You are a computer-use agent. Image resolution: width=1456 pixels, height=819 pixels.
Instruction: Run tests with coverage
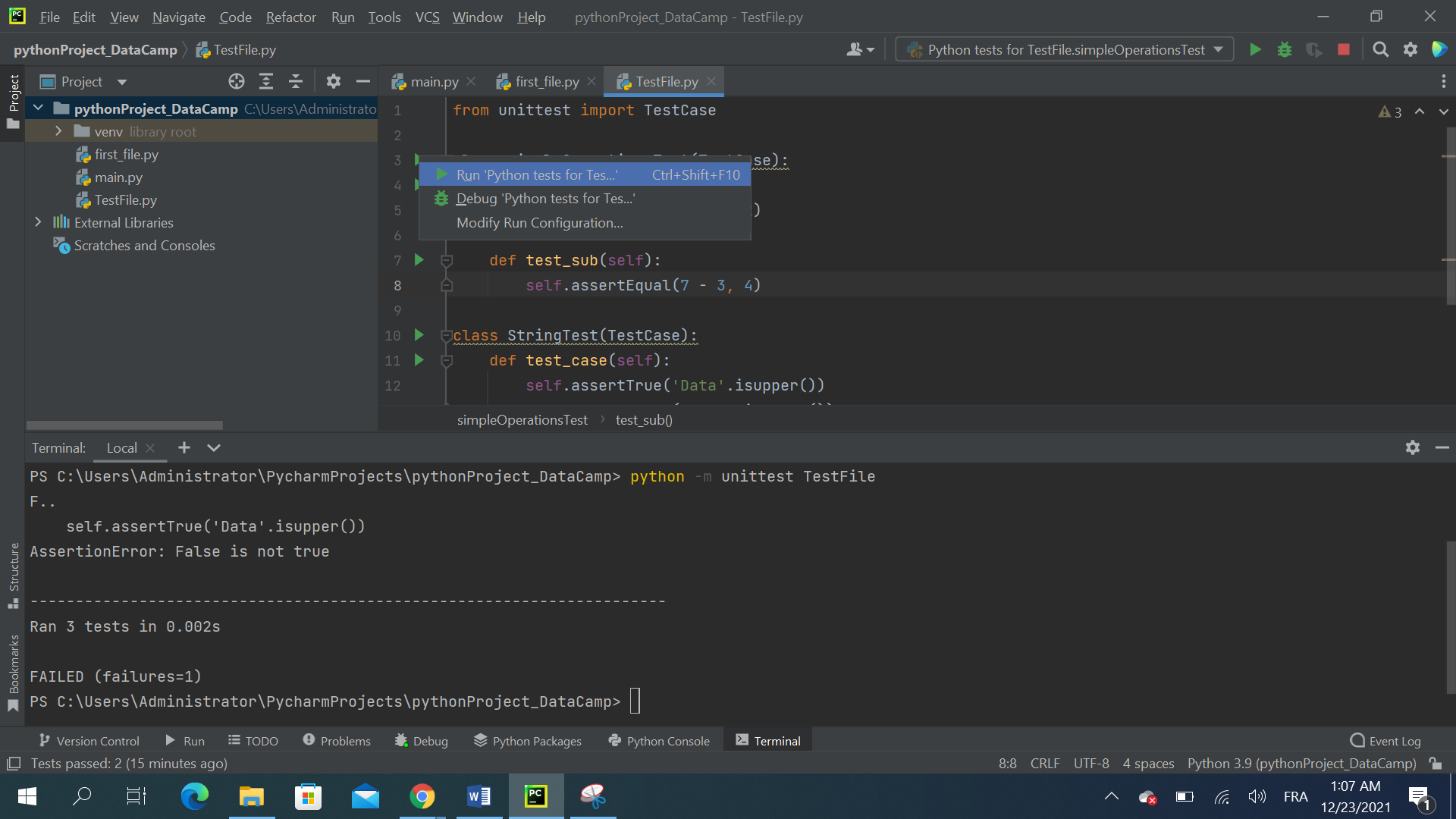tap(1314, 49)
